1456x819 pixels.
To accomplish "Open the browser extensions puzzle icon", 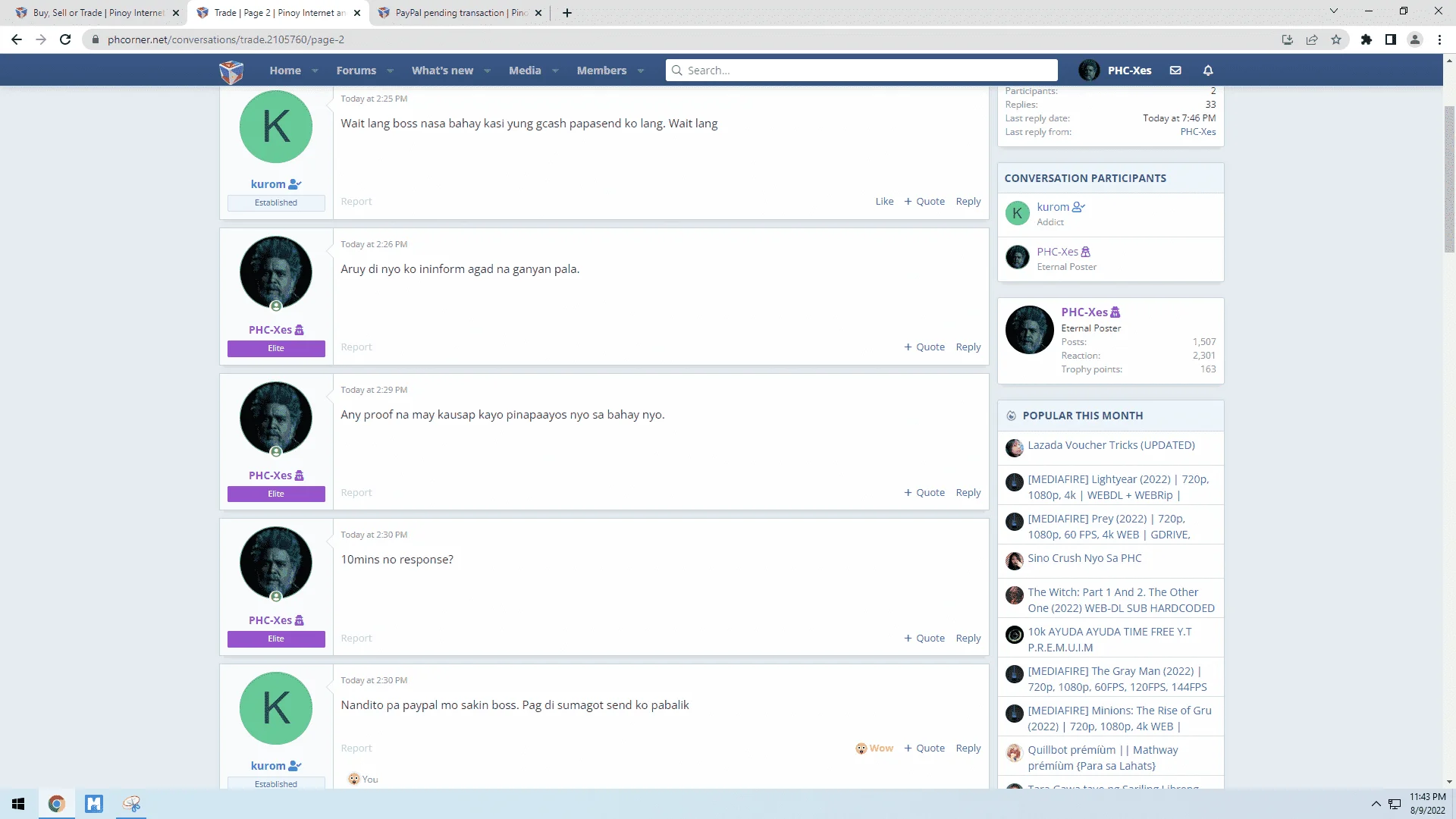I will click(x=1367, y=39).
